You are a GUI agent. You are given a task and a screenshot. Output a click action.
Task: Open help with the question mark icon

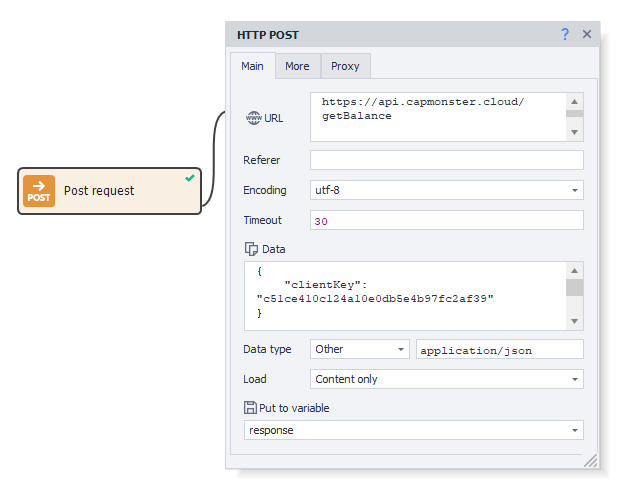(565, 34)
